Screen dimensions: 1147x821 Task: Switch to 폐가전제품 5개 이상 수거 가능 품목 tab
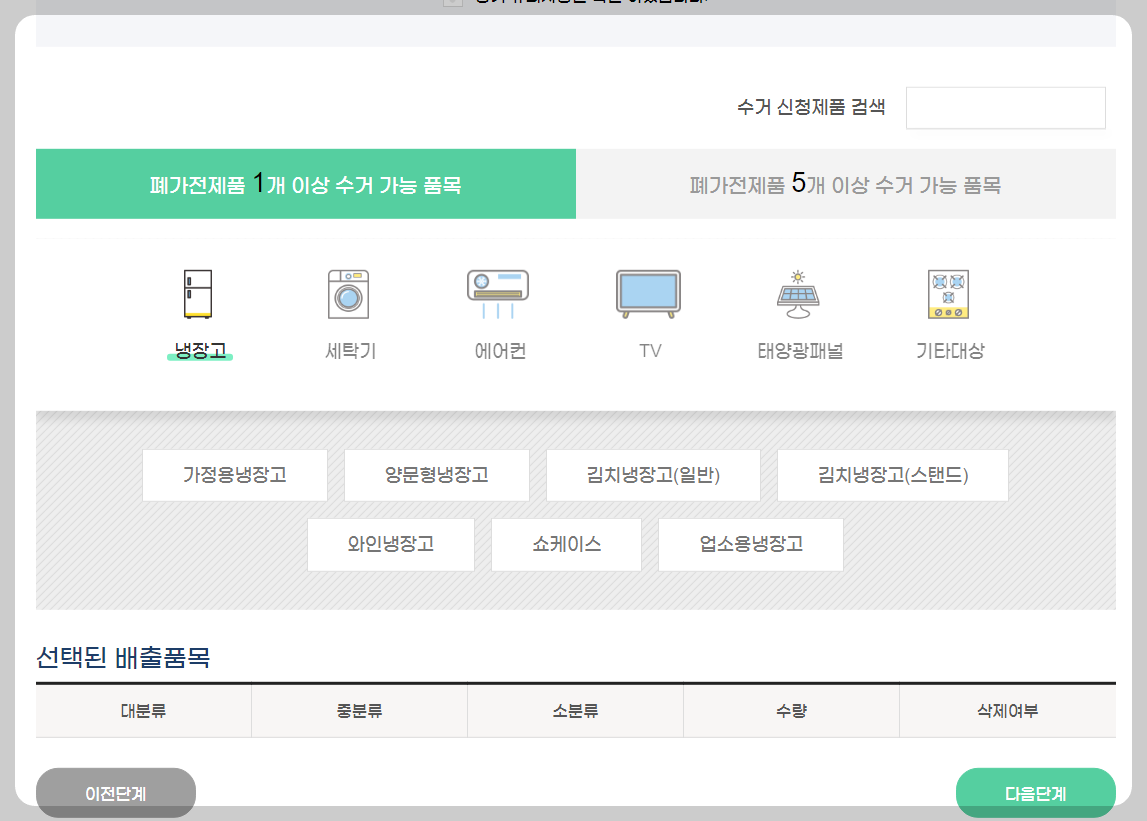[846, 184]
